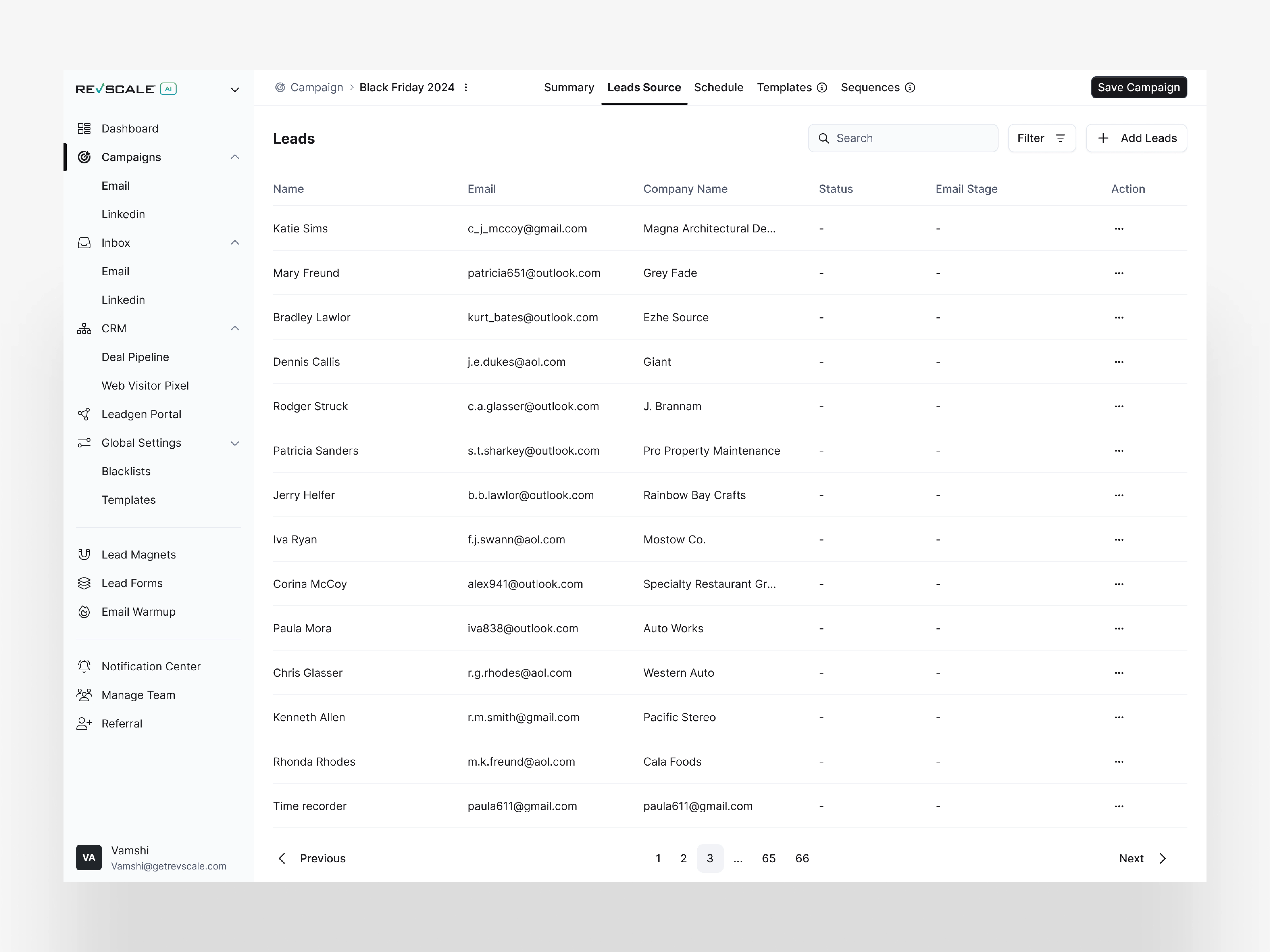1270x952 pixels.
Task: Collapse the Inbox section chevron
Action: pyautogui.click(x=235, y=243)
